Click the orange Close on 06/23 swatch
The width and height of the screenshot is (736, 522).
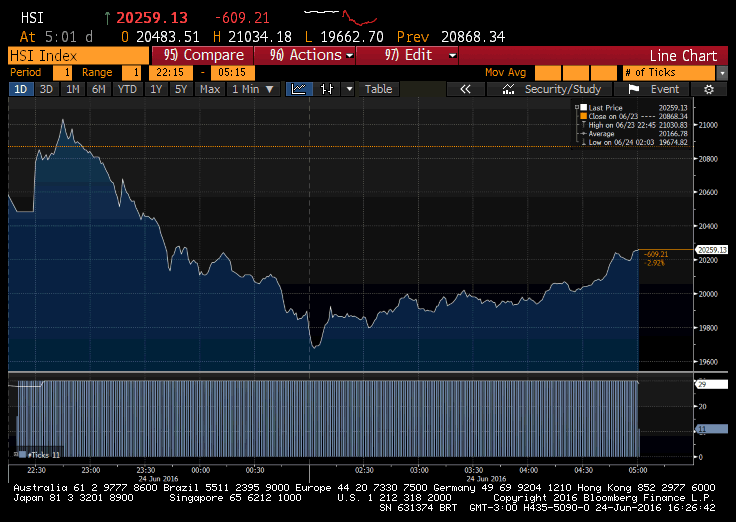pos(583,115)
